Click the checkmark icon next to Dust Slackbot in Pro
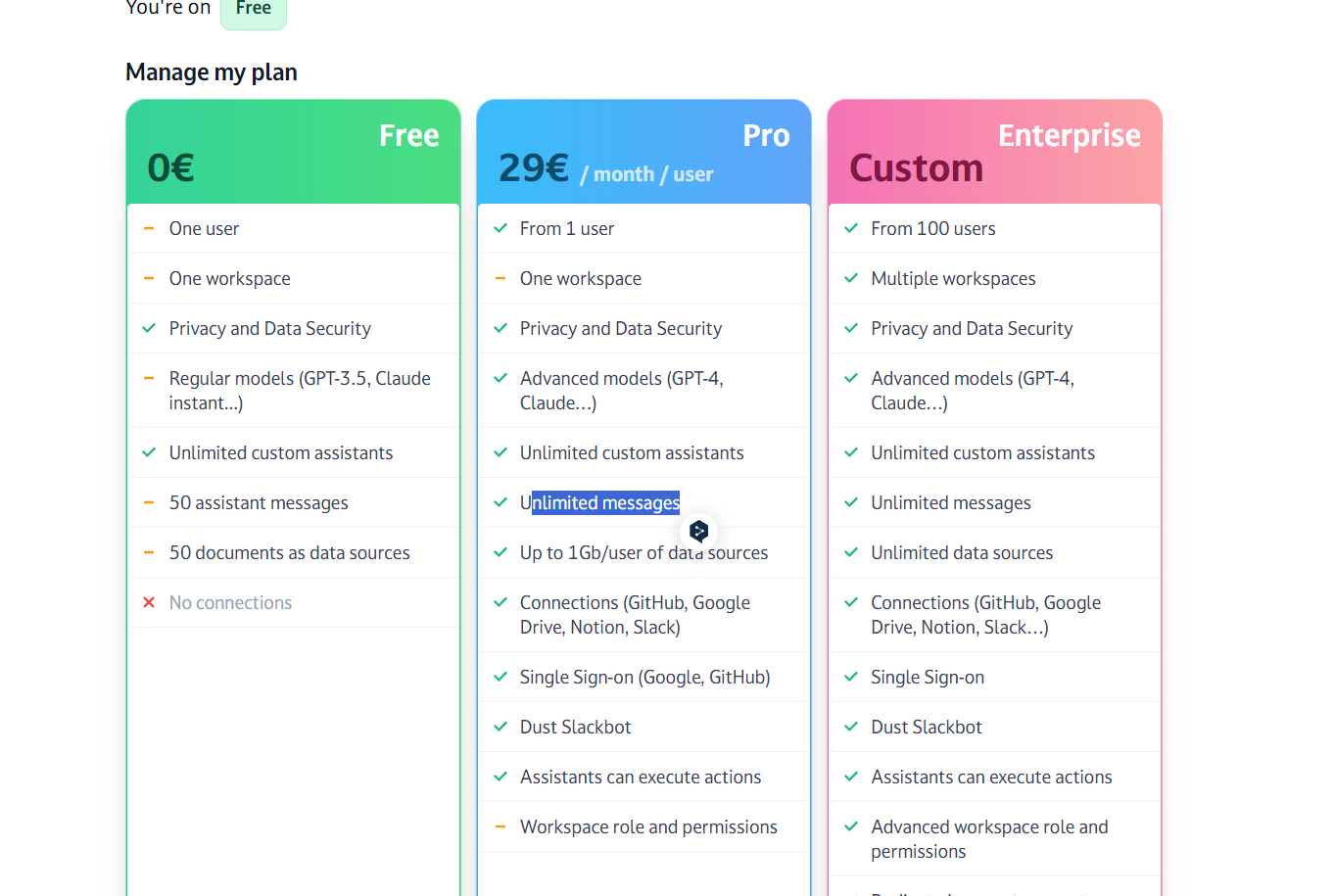The height and width of the screenshot is (896, 1334). point(500,727)
